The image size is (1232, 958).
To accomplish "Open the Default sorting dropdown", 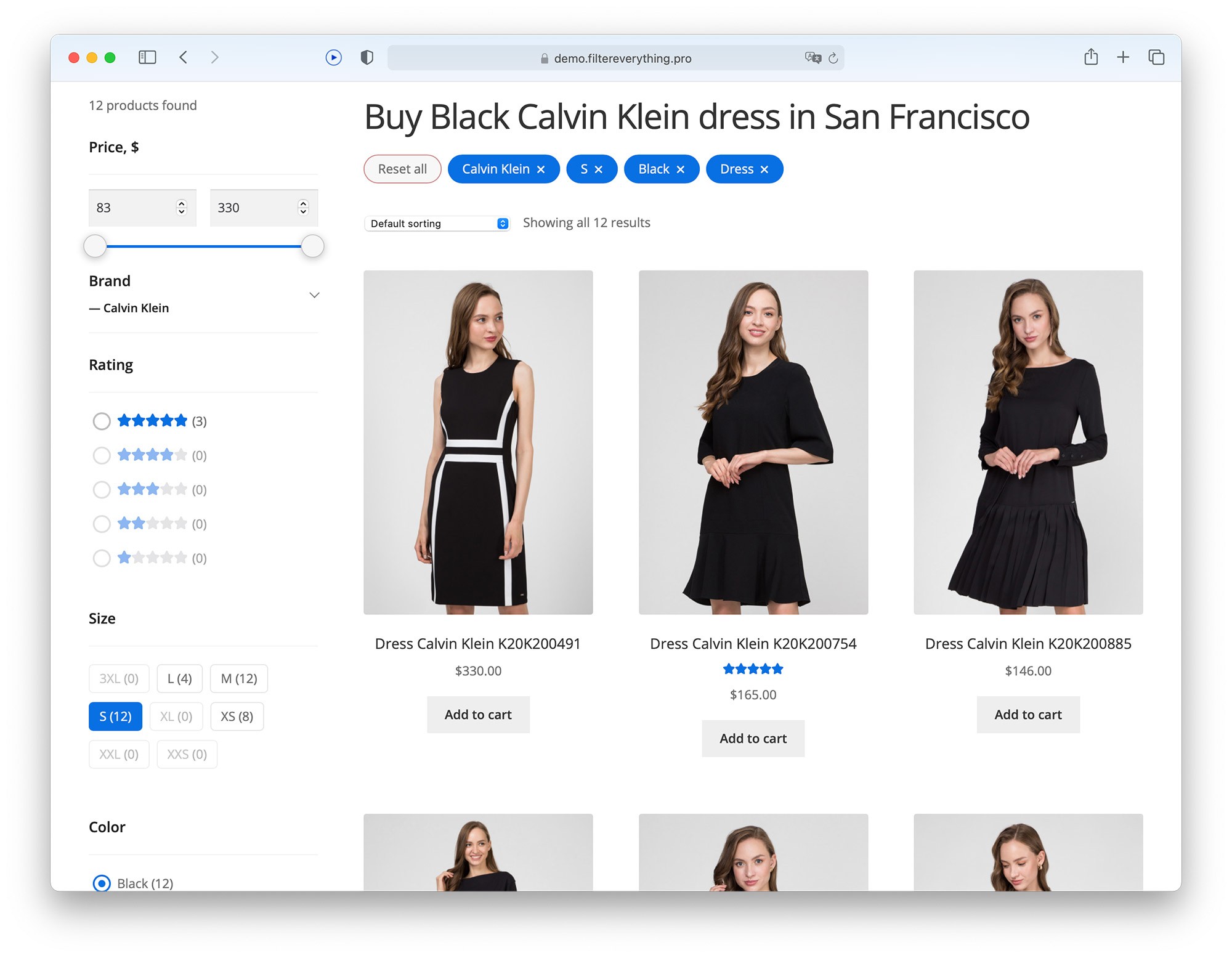I will 437,223.
